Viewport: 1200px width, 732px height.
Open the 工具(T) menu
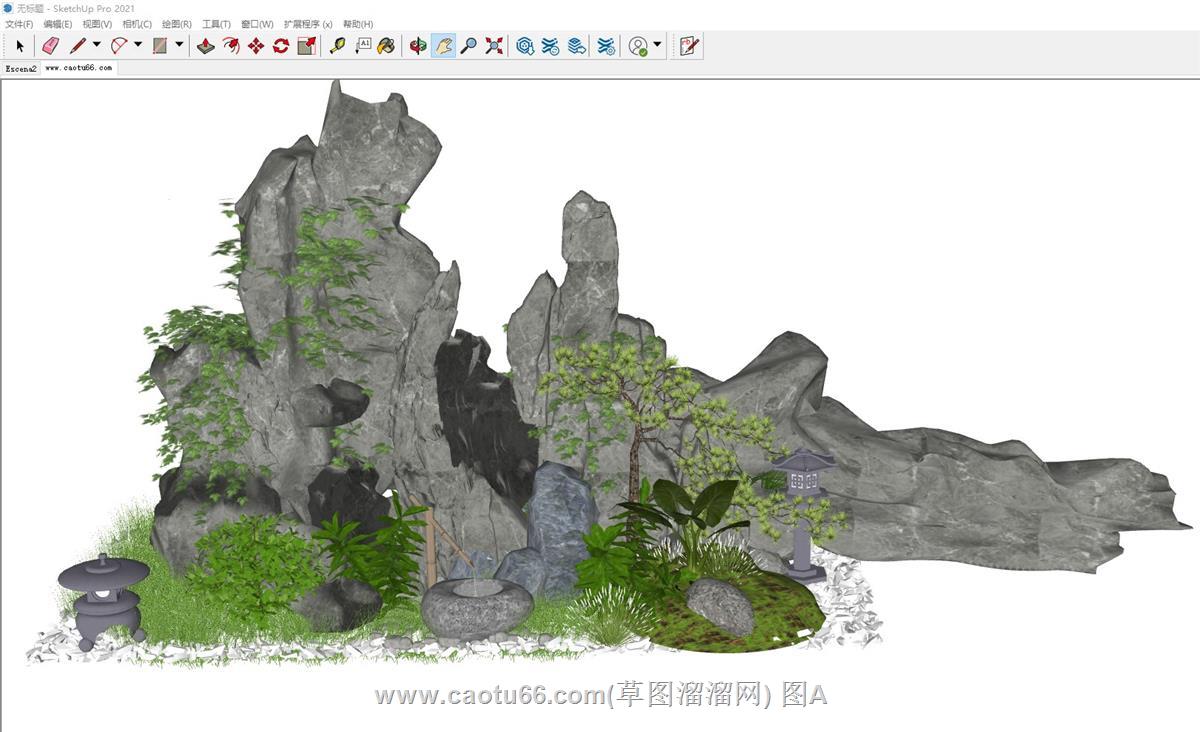216,24
